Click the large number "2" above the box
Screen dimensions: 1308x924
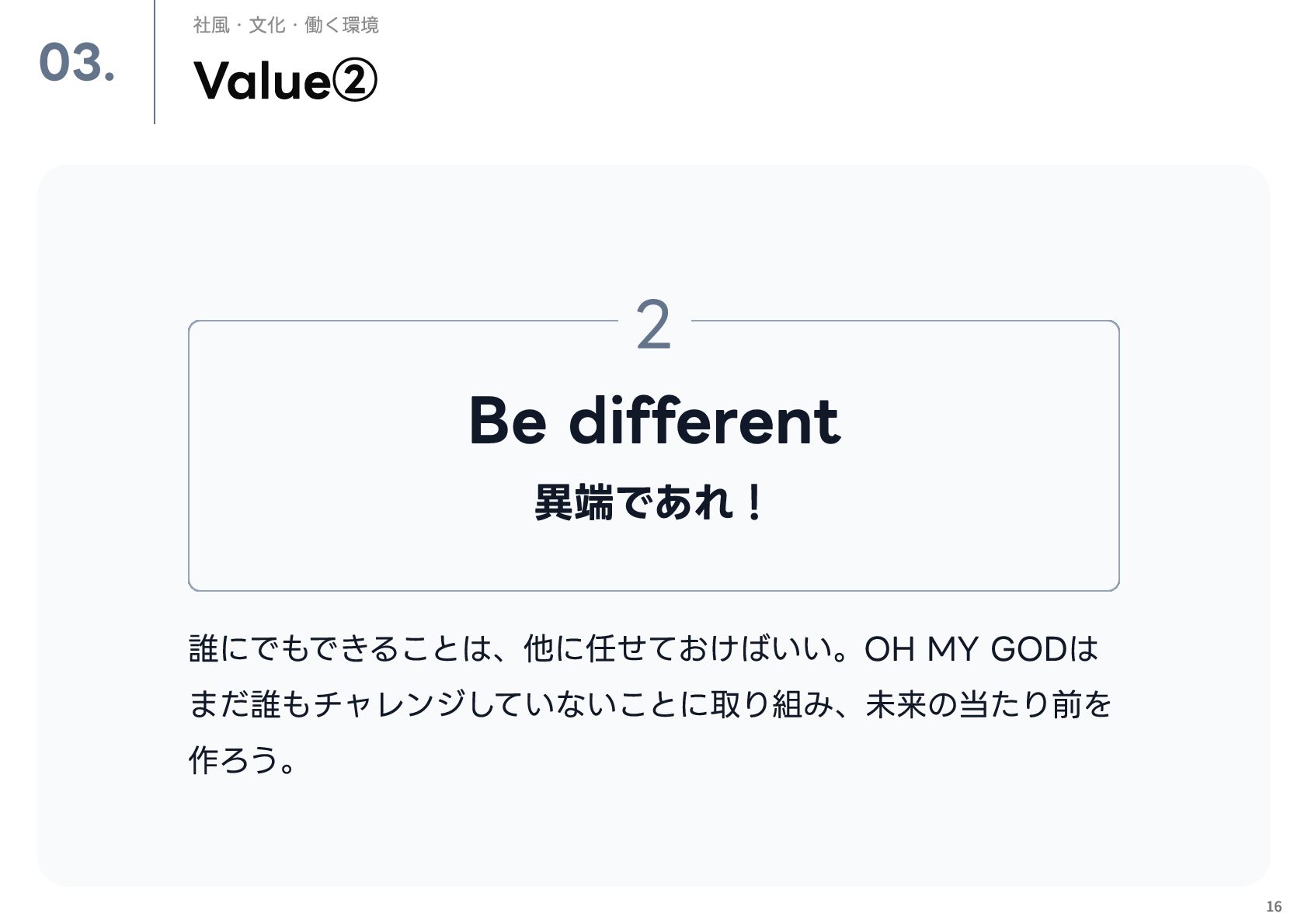click(653, 326)
